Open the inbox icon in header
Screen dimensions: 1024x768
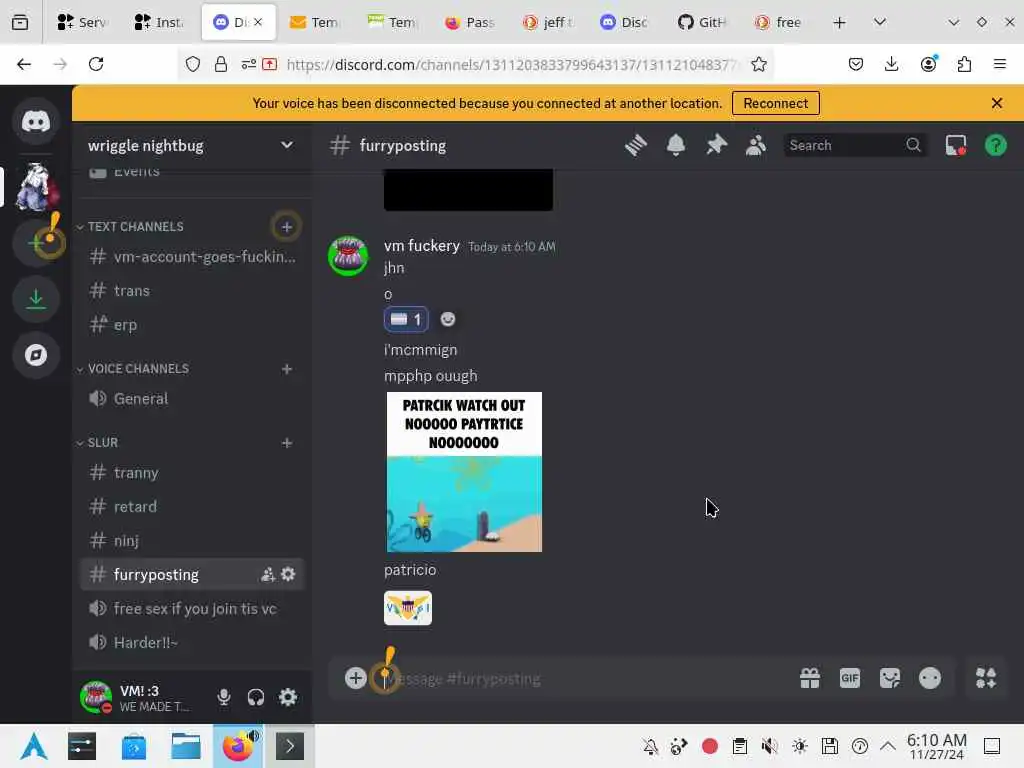(x=955, y=145)
